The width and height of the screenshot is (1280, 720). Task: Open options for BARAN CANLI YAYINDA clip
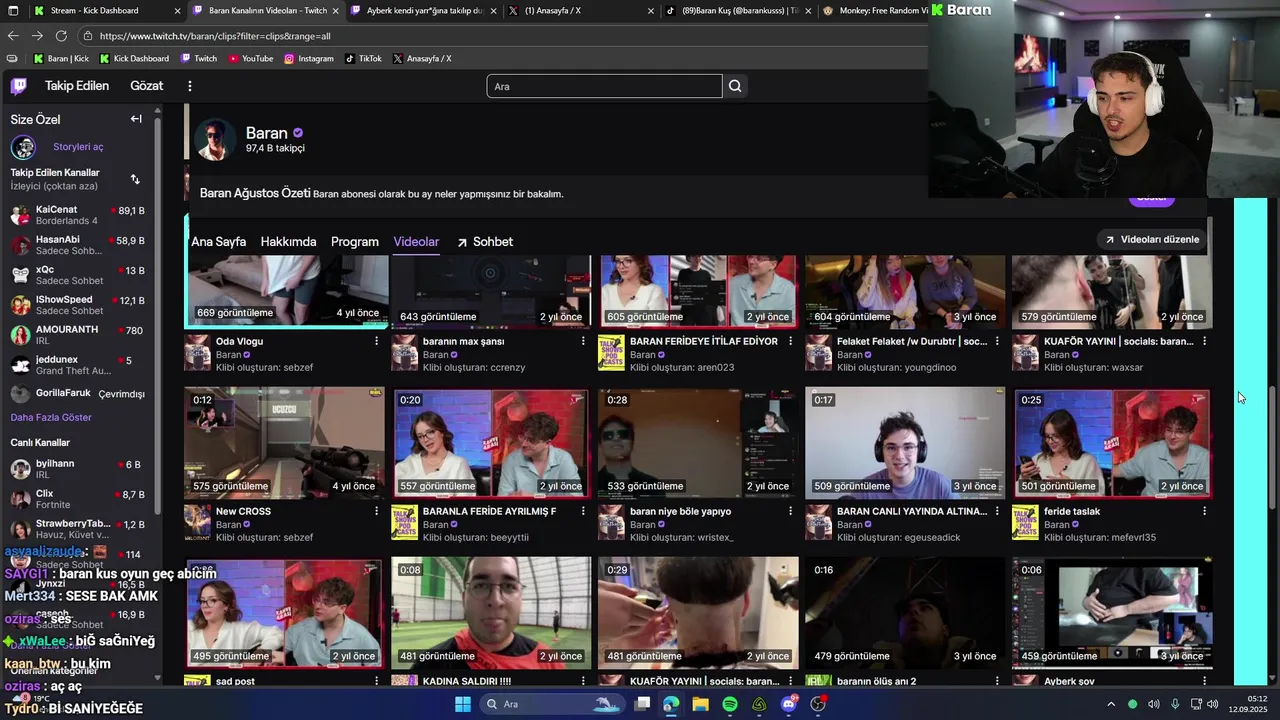(997, 512)
